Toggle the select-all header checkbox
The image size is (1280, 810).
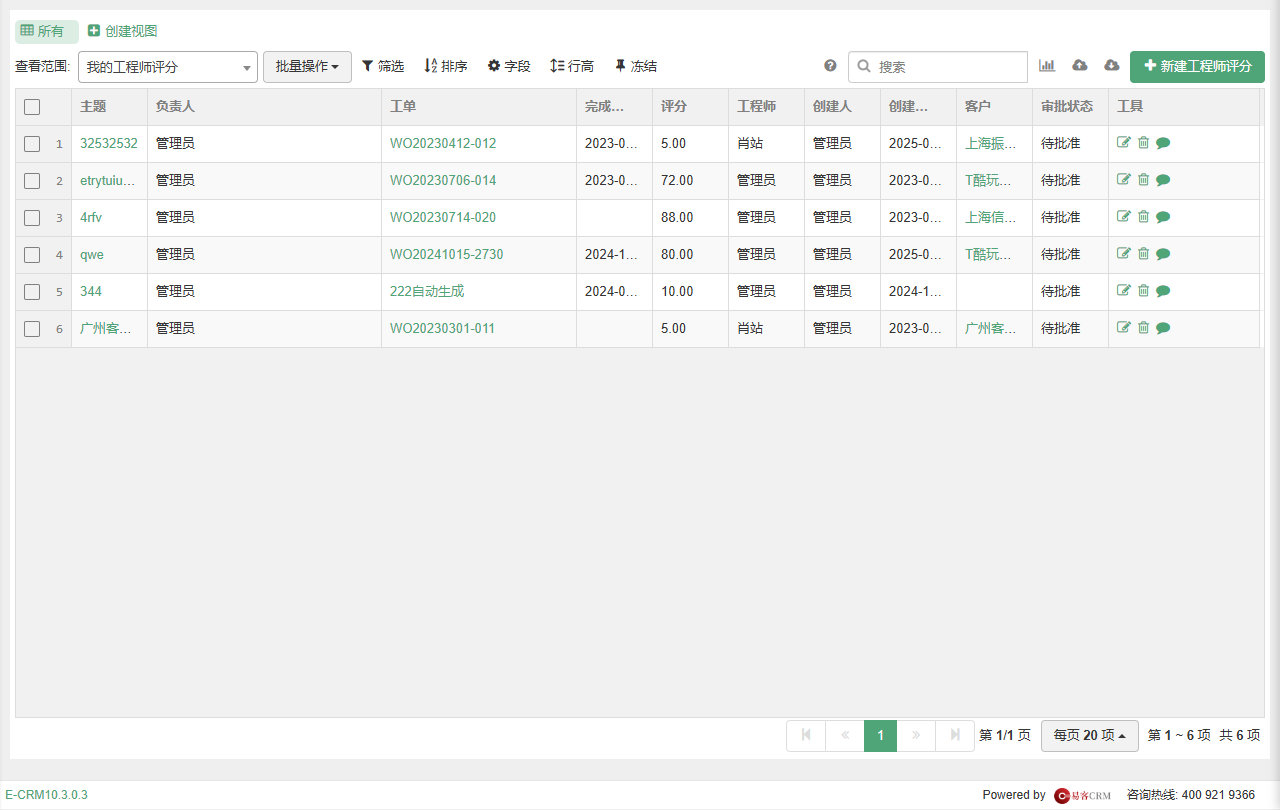[32, 107]
